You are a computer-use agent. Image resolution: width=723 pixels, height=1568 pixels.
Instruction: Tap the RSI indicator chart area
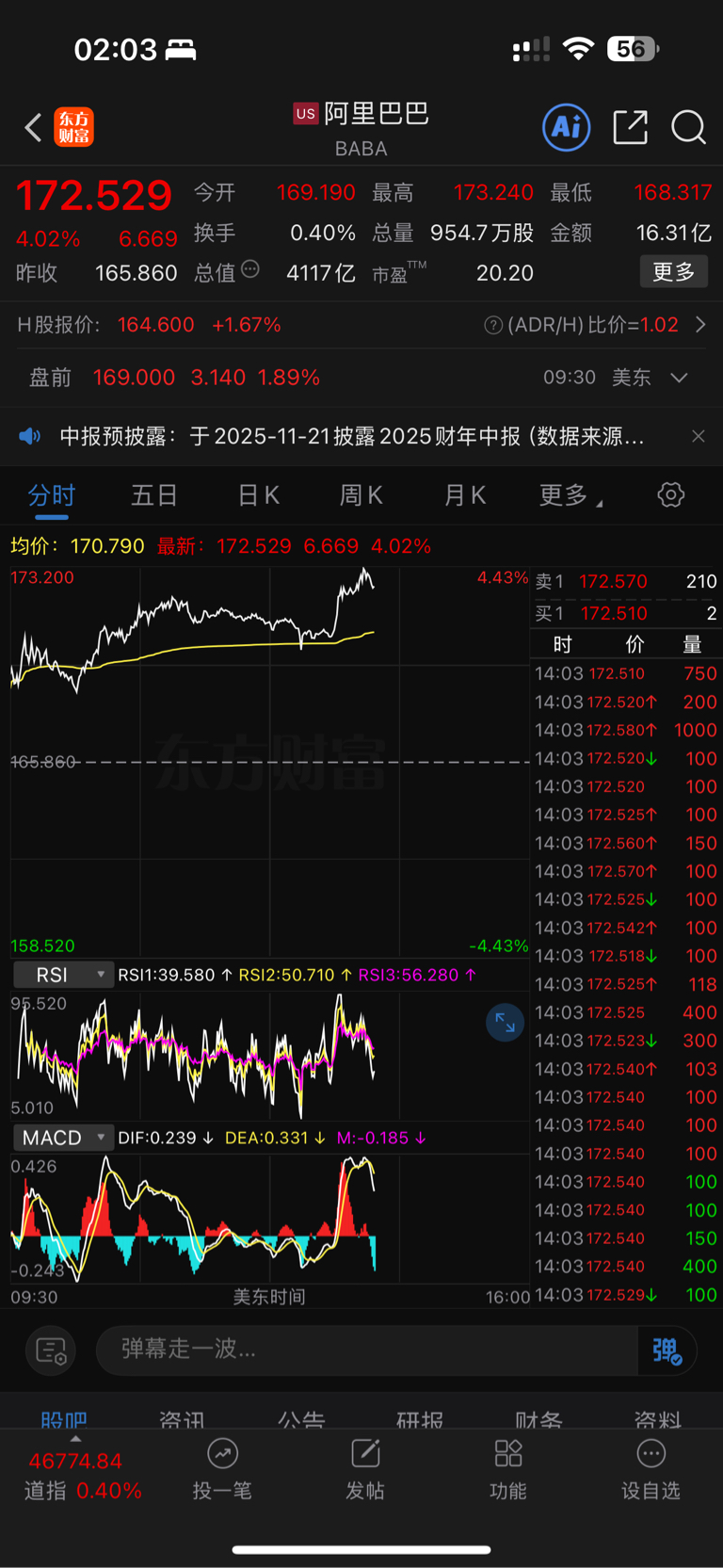[269, 1055]
